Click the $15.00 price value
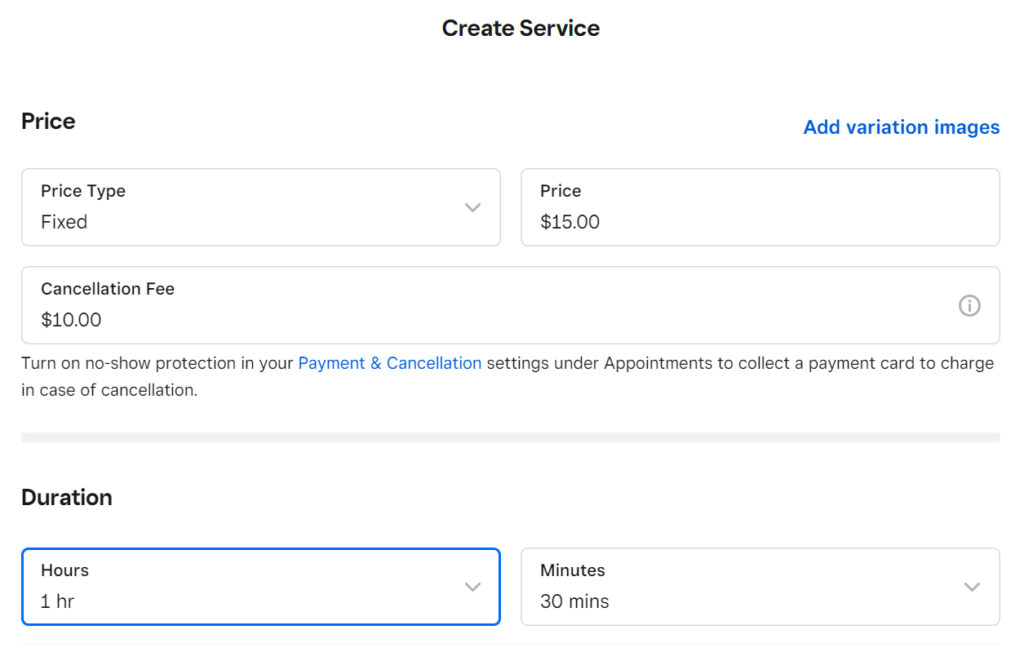This screenshot has height=652, width=1024. coord(569,222)
